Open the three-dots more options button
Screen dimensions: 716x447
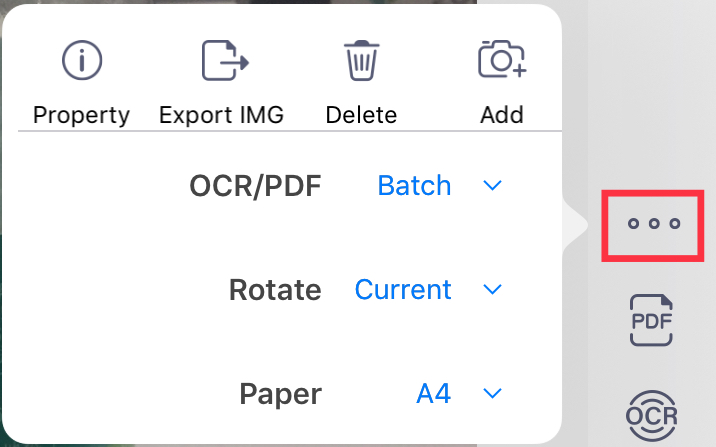point(653,223)
